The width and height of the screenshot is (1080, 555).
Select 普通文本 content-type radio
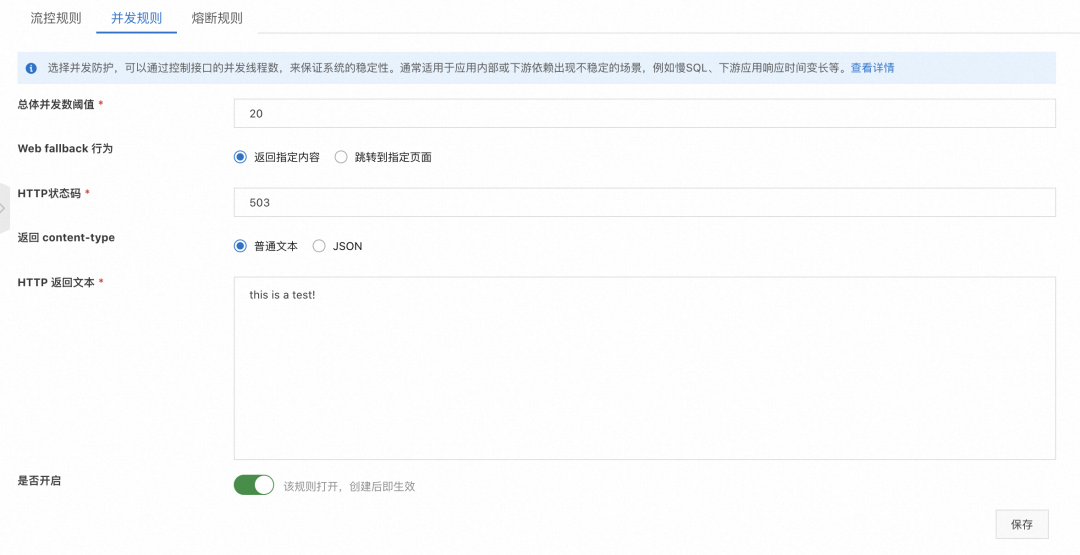point(240,246)
